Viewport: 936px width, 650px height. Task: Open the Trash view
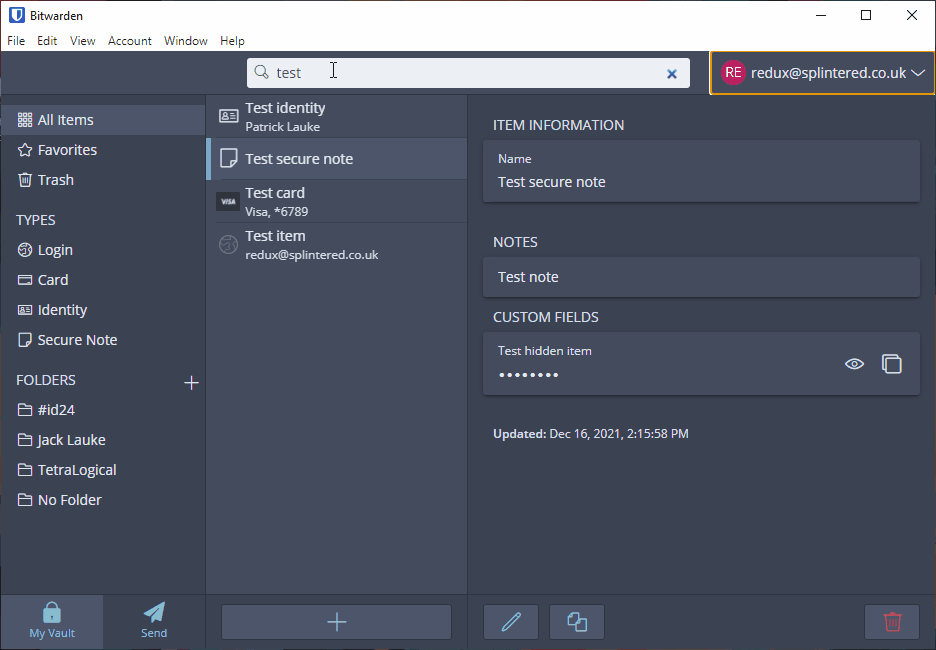coord(45,180)
